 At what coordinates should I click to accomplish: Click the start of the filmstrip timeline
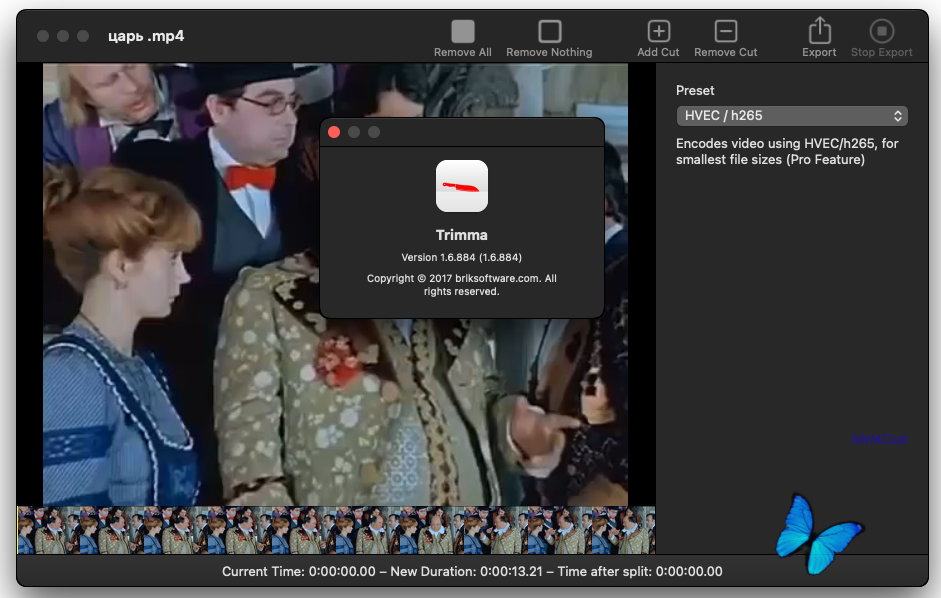pyautogui.click(x=22, y=530)
